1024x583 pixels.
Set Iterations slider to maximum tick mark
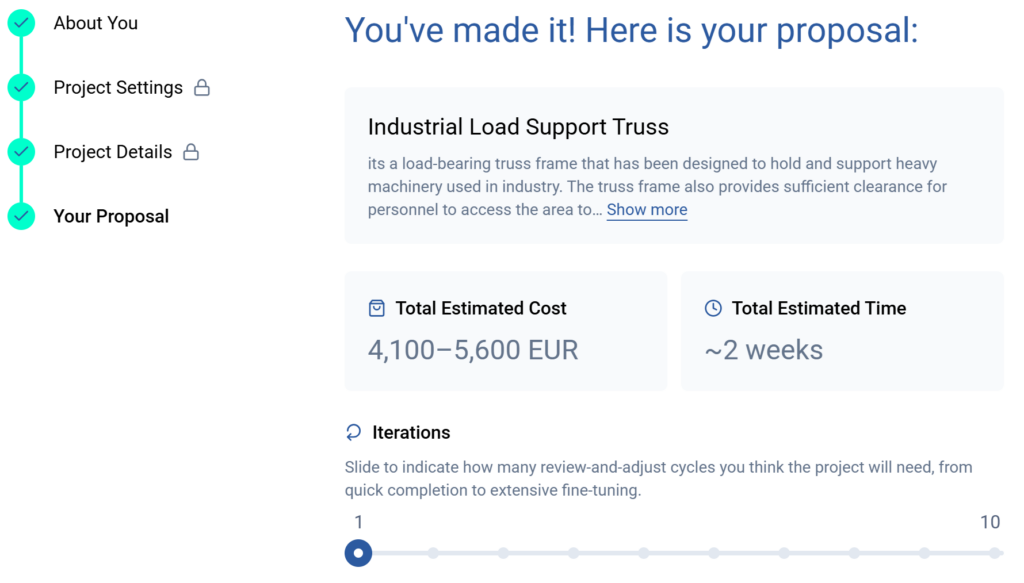coord(994,553)
